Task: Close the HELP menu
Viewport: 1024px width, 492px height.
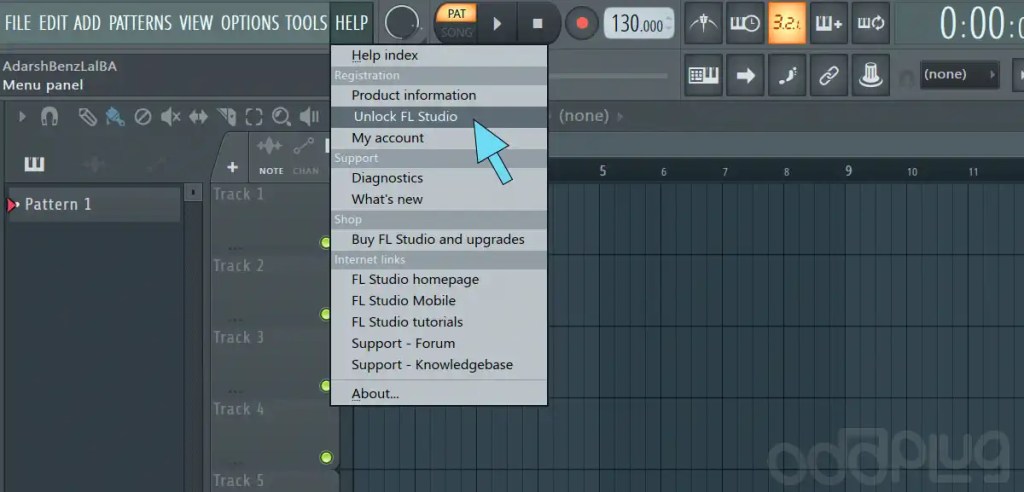Action: coord(351,23)
